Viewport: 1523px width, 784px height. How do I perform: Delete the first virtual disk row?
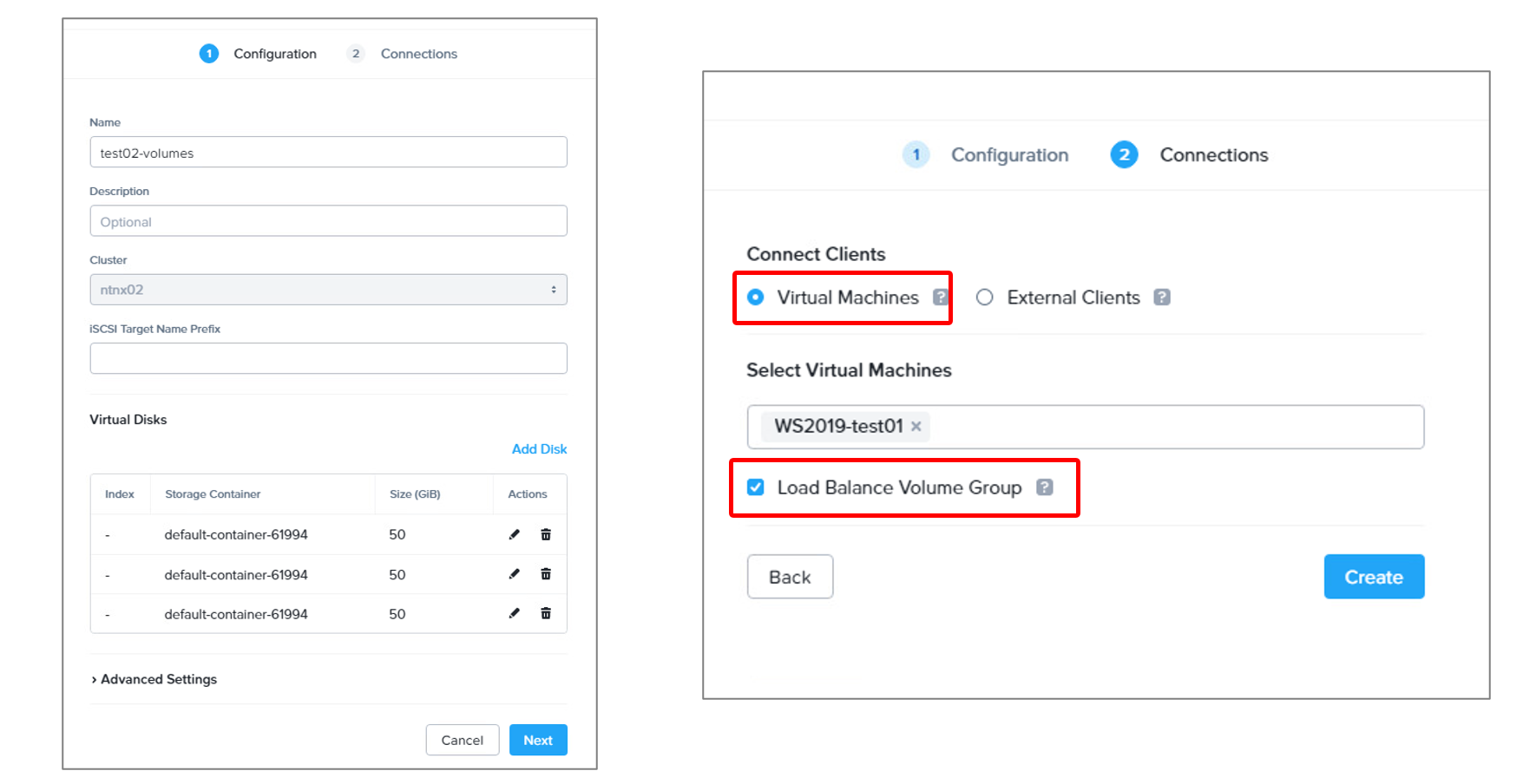pyautogui.click(x=546, y=534)
